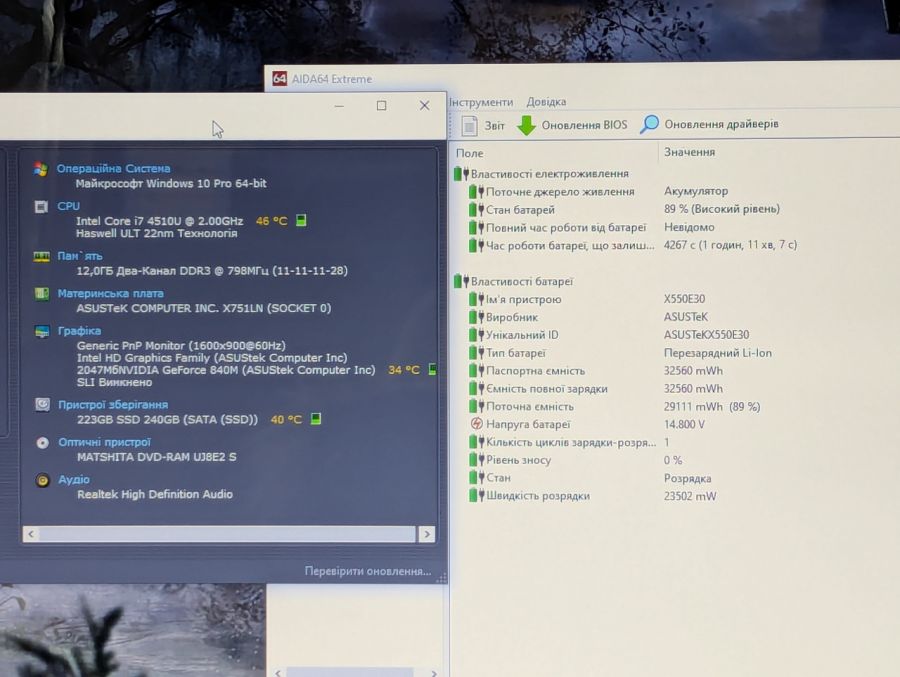The height and width of the screenshot is (677, 900).
Task: Open the Материнська плата section link
Action: (110, 293)
